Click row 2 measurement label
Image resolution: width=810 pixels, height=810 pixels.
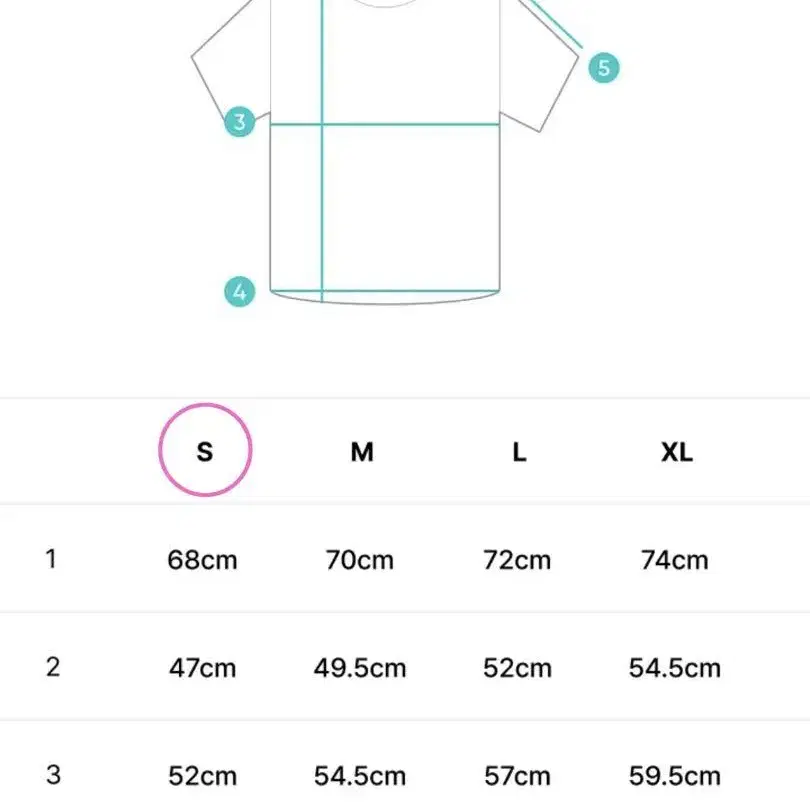[53, 667]
